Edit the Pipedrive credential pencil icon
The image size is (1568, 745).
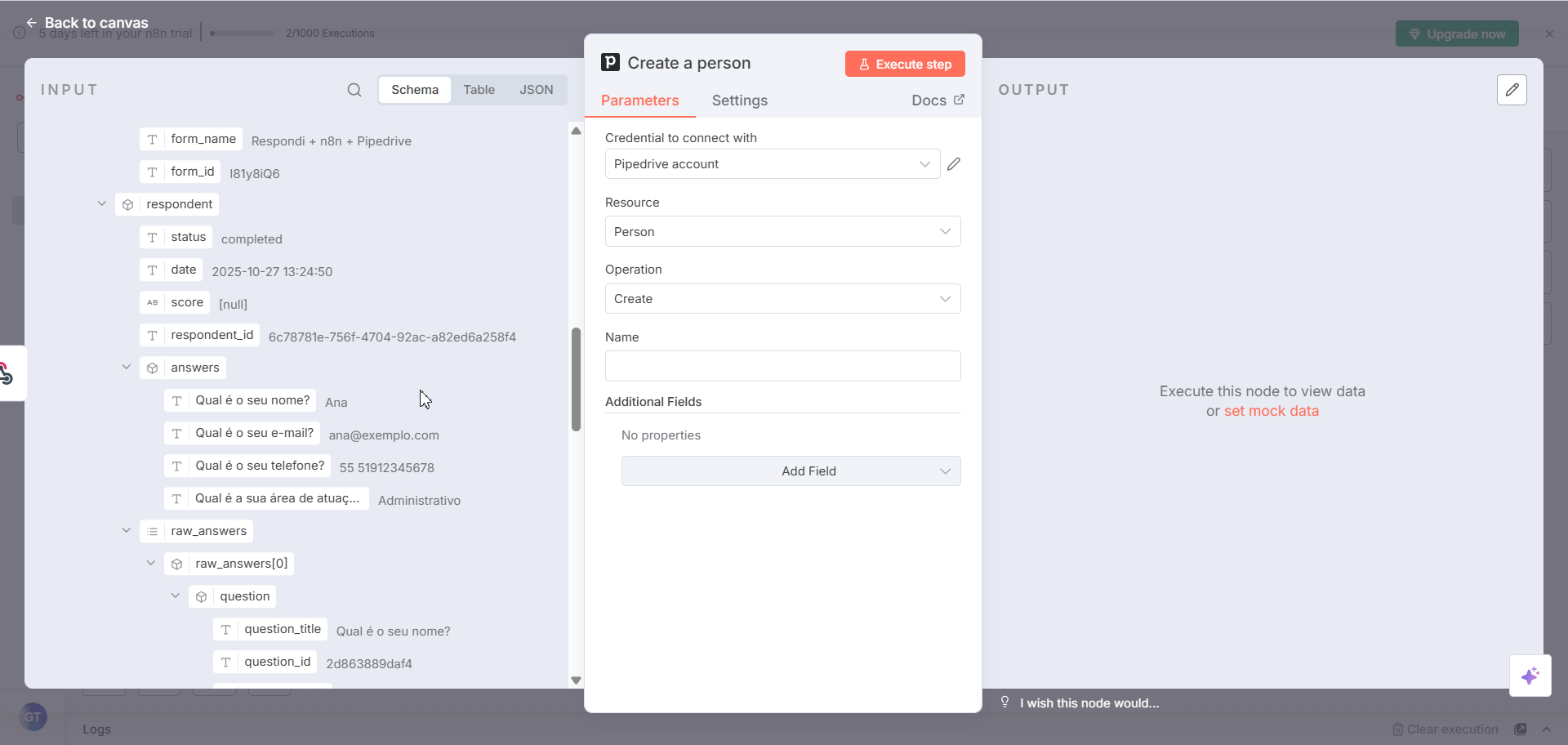click(954, 164)
